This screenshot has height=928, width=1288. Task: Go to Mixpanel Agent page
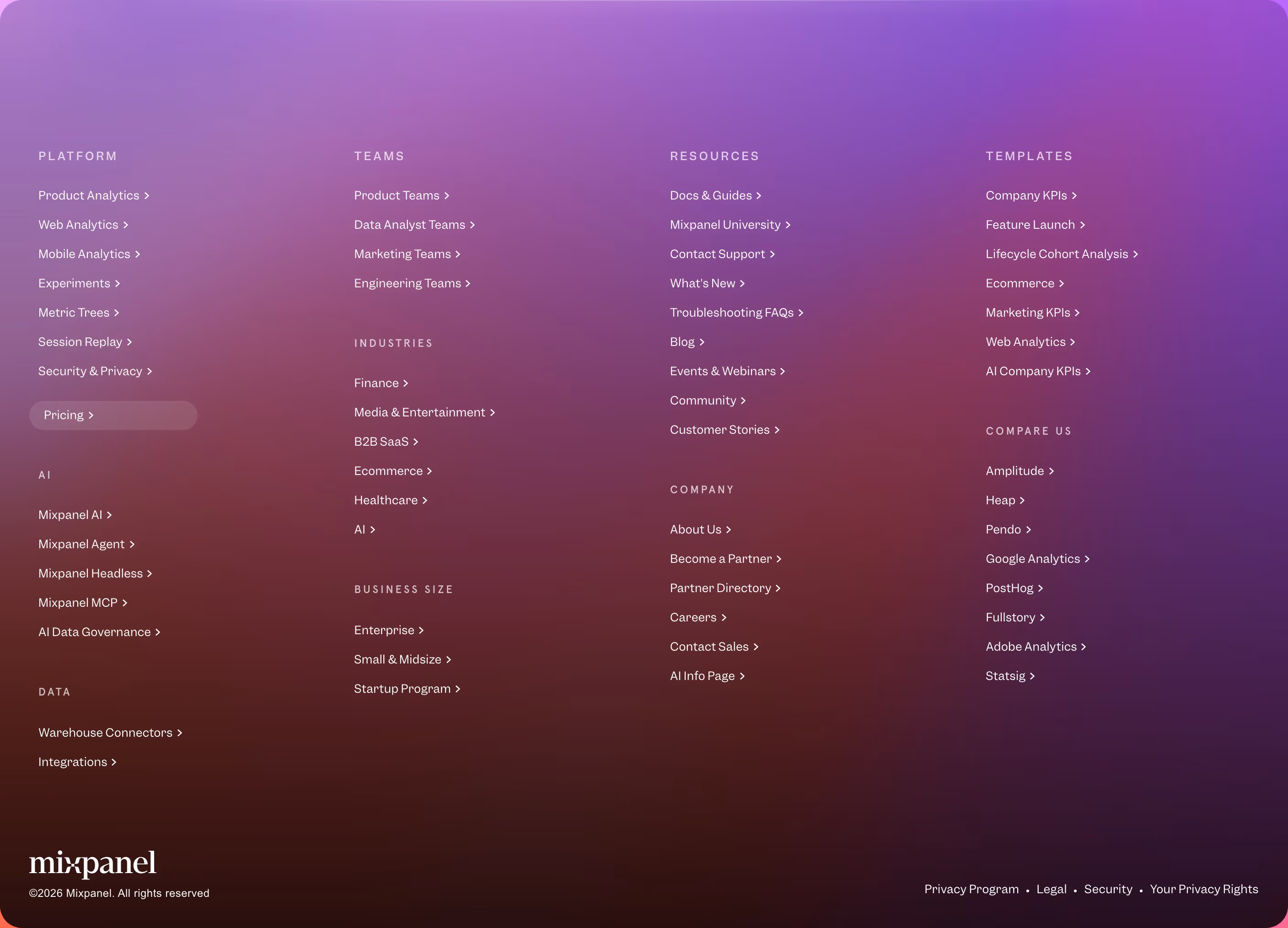(86, 544)
